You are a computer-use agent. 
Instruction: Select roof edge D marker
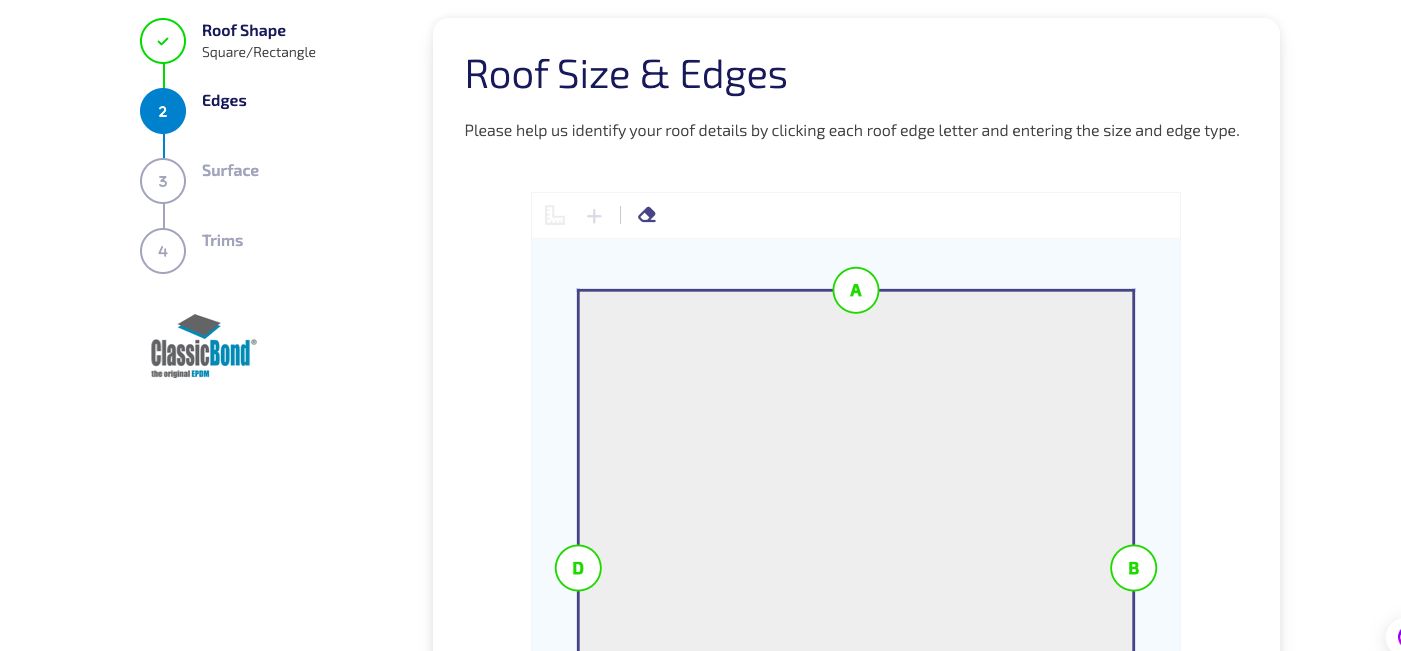tap(578, 568)
